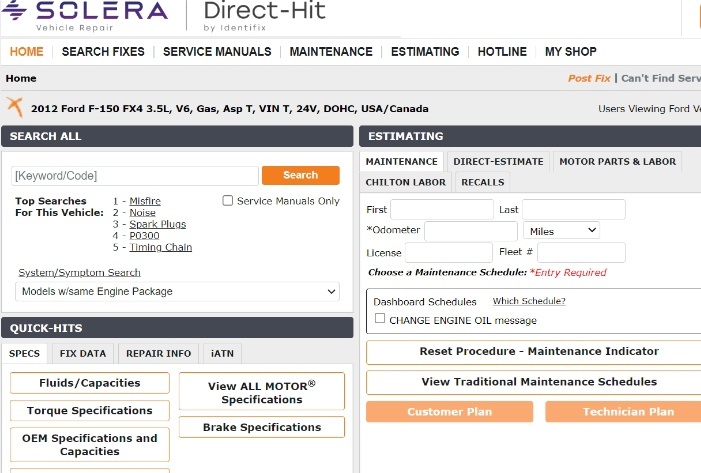This screenshot has width=701, height=473.
Task: Open the MY SHOP menu
Action: pos(570,52)
